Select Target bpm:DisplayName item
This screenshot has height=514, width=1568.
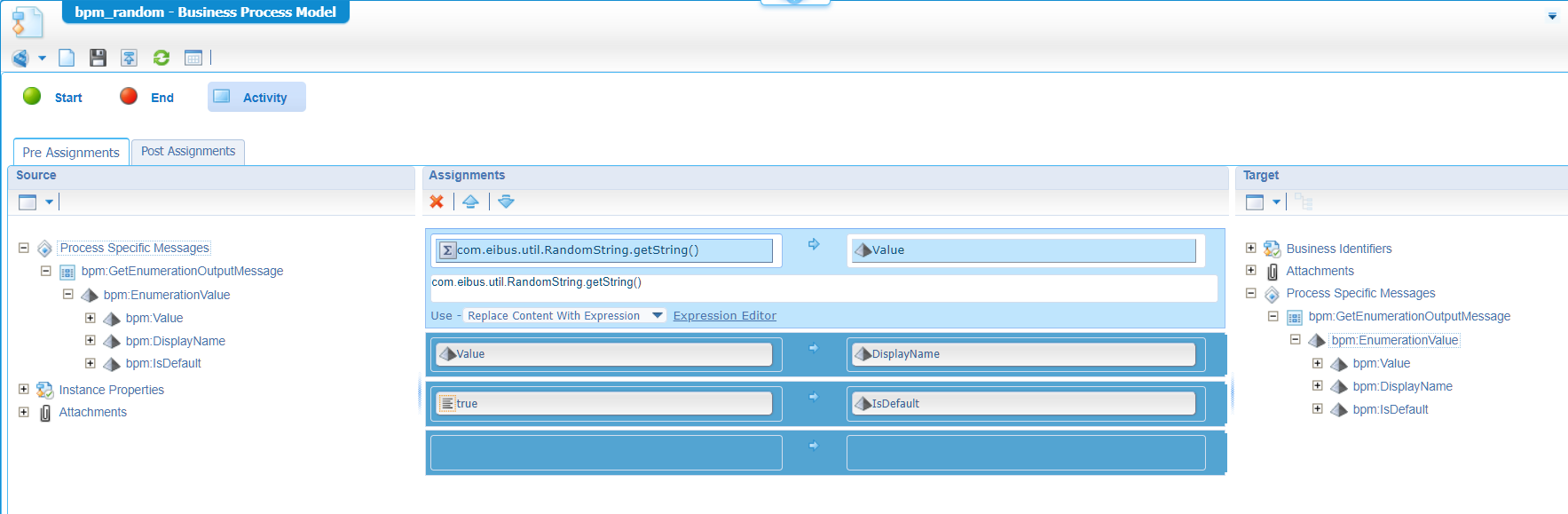(x=1402, y=386)
